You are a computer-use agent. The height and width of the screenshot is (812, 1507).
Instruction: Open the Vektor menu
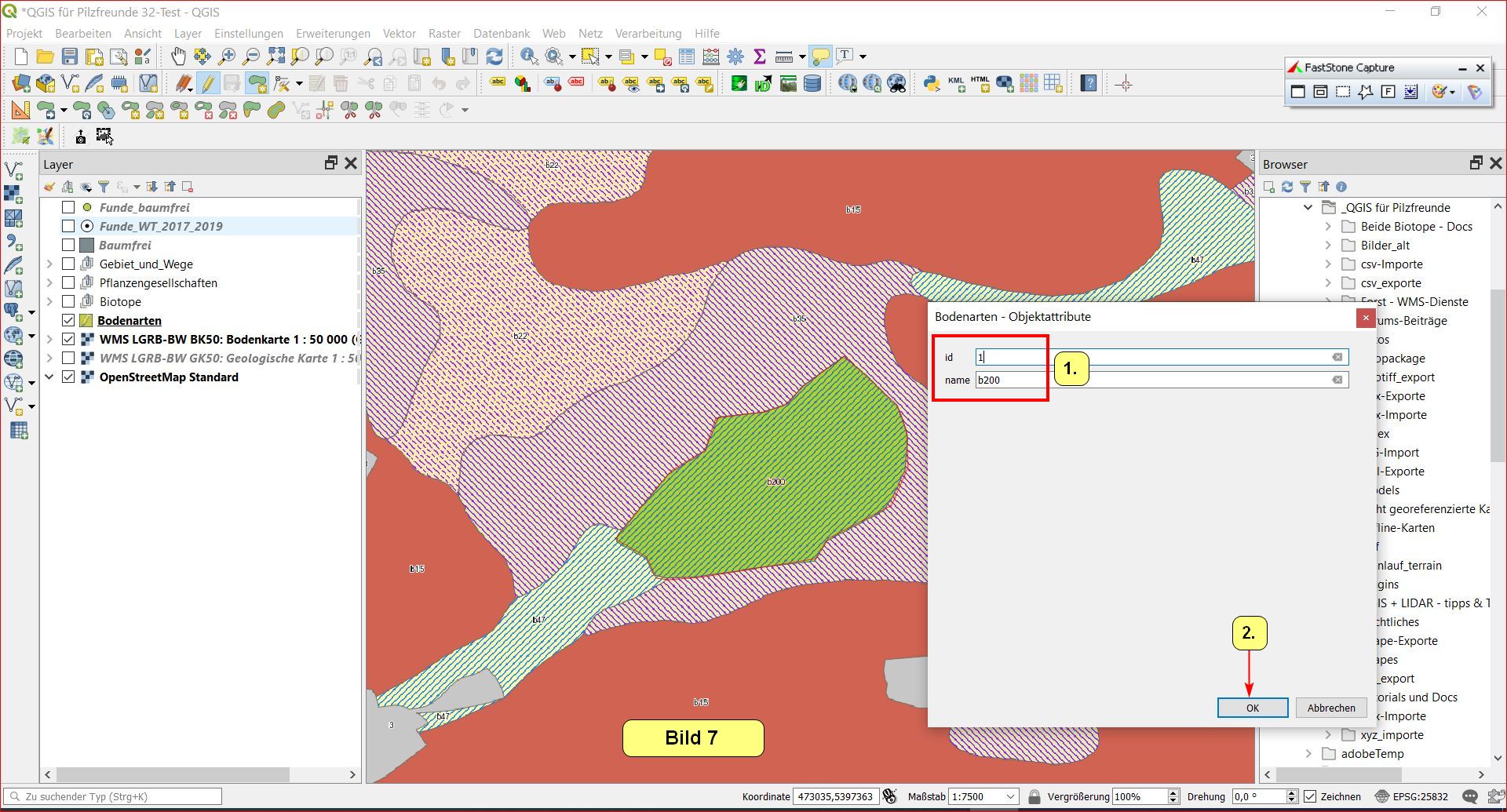point(399,34)
